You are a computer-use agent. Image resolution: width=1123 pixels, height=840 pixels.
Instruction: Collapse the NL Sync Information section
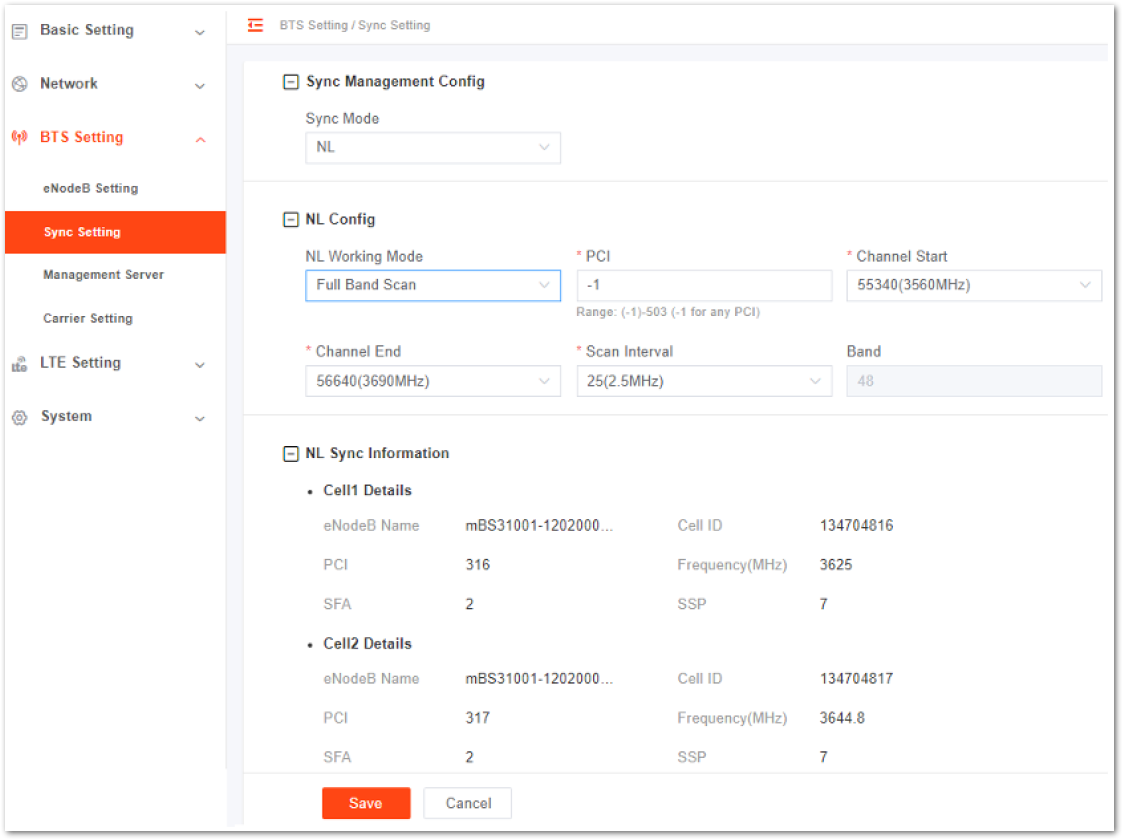(291, 453)
